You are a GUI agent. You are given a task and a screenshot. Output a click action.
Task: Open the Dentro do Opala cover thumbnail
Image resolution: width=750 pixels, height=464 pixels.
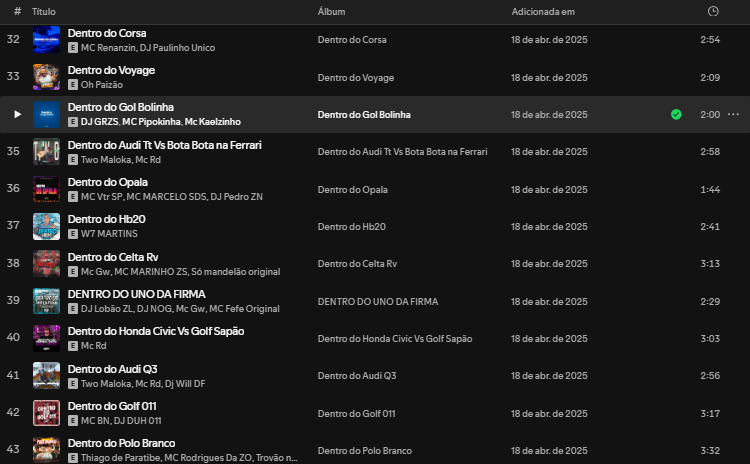coord(46,189)
